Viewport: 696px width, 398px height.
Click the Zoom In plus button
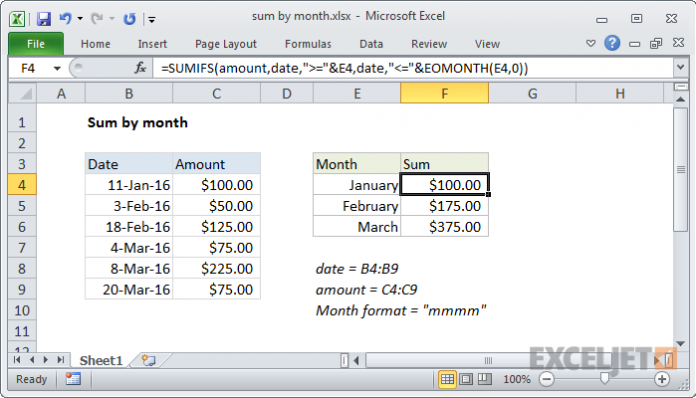(662, 379)
